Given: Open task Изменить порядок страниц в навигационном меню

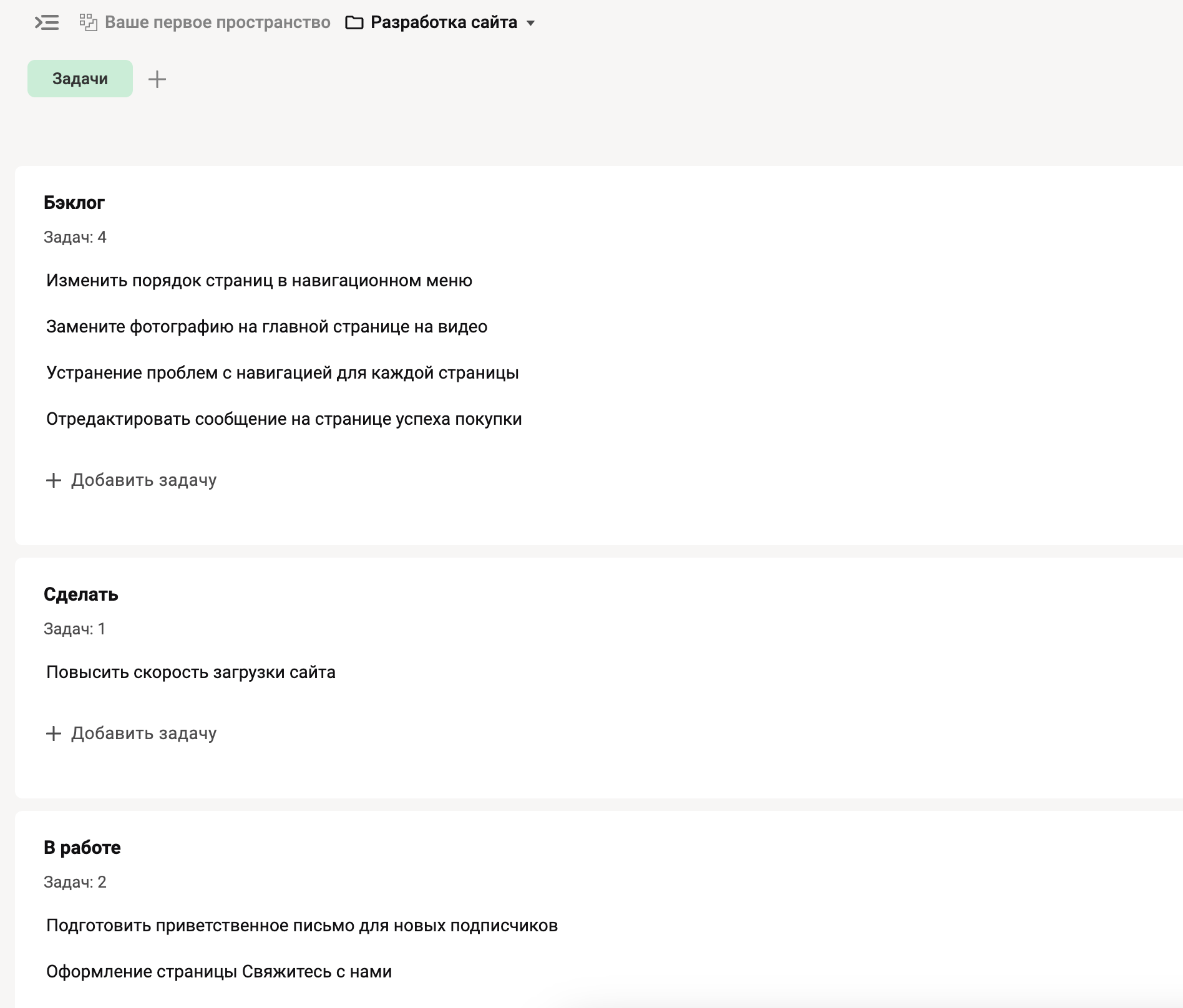Looking at the screenshot, I should coord(259,281).
